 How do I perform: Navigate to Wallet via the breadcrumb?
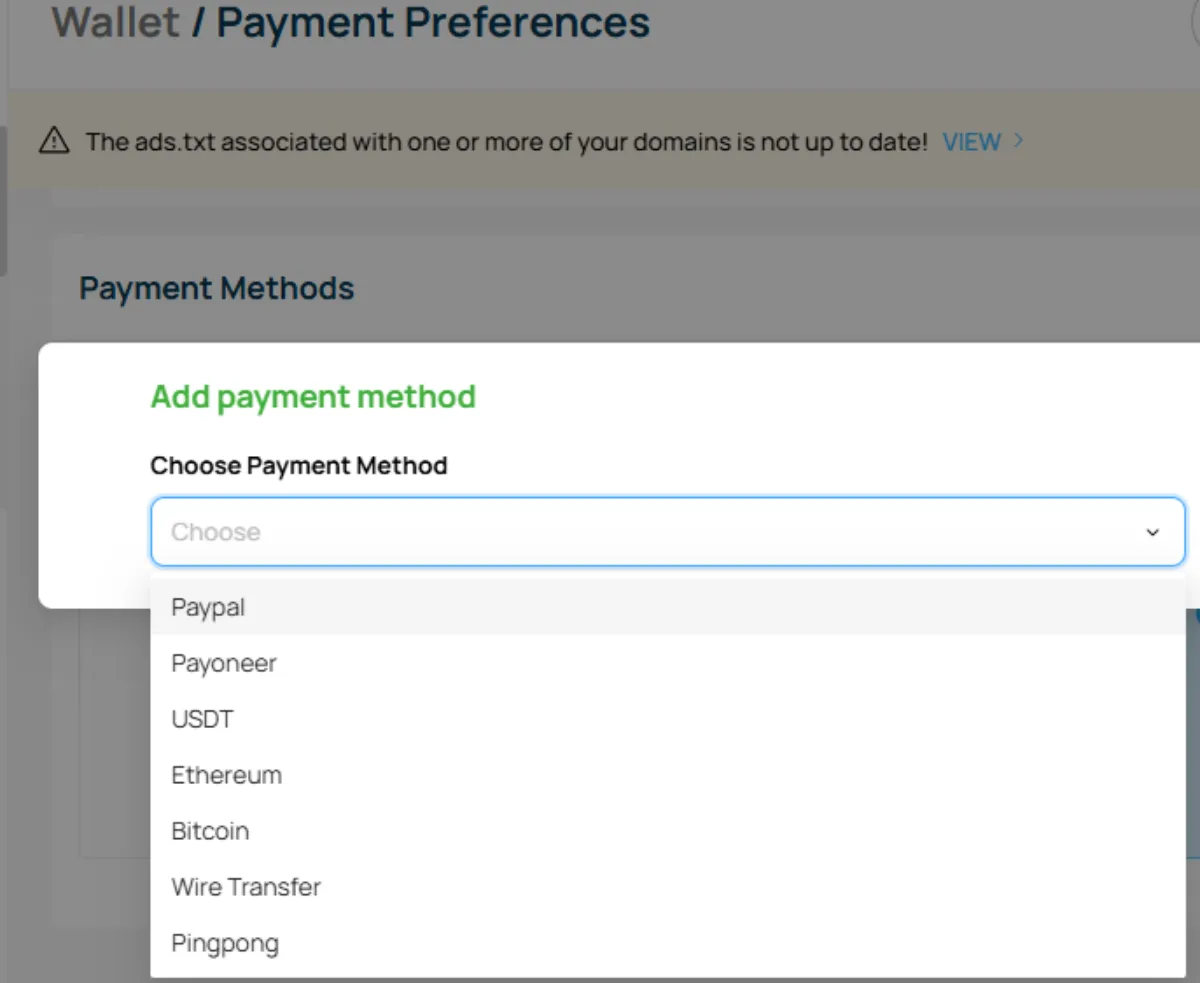coord(116,22)
